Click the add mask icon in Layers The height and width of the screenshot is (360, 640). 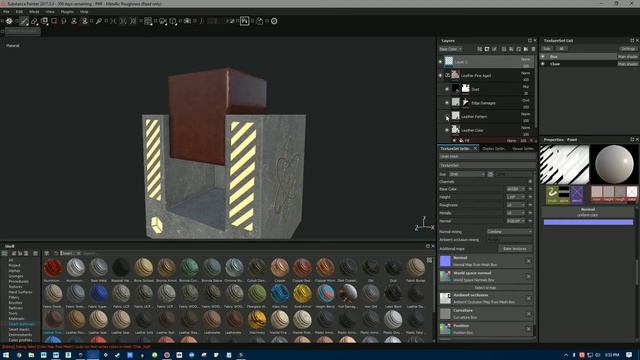click(x=487, y=49)
